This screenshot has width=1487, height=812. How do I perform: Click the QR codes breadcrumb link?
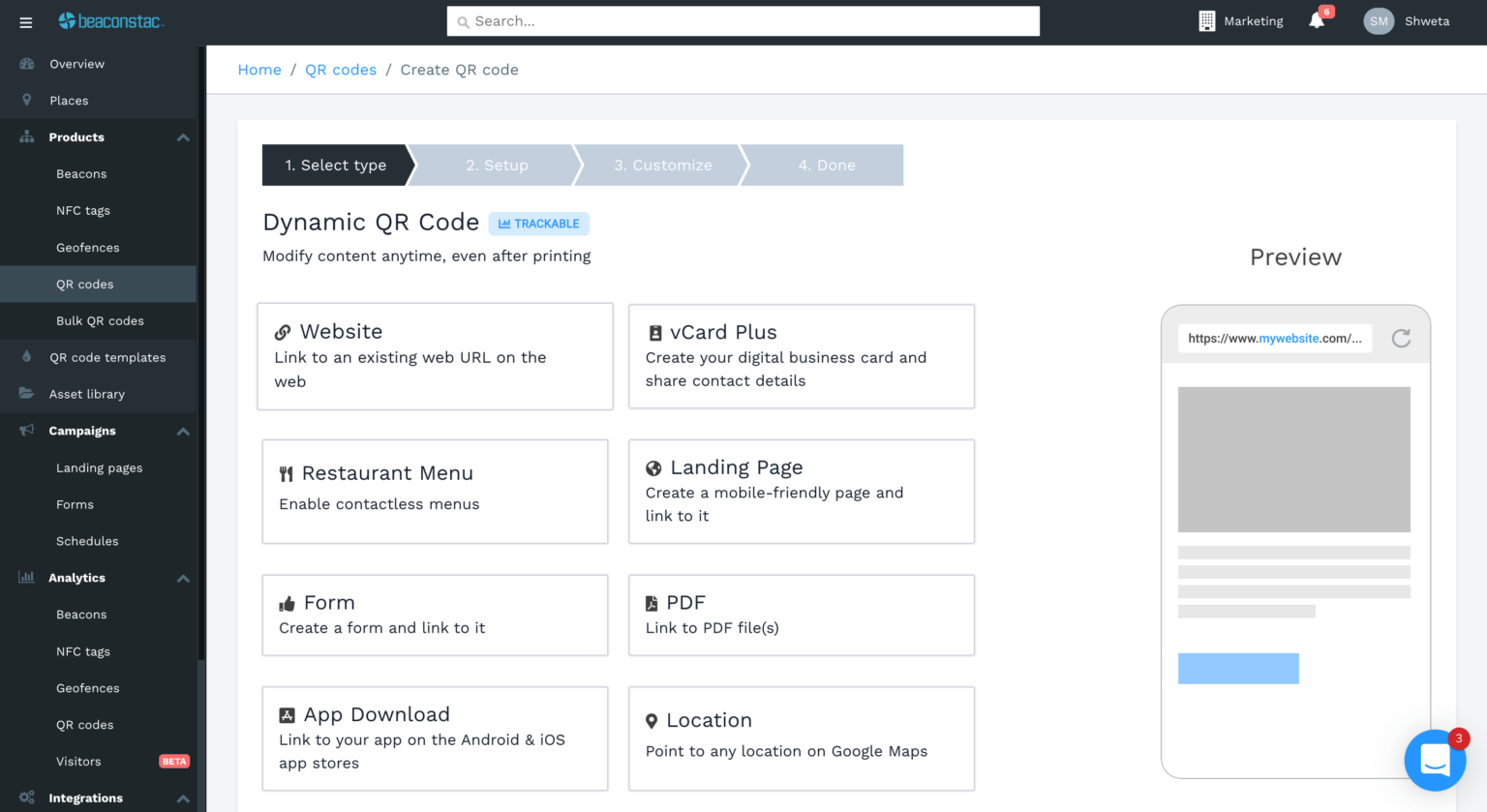click(x=341, y=70)
